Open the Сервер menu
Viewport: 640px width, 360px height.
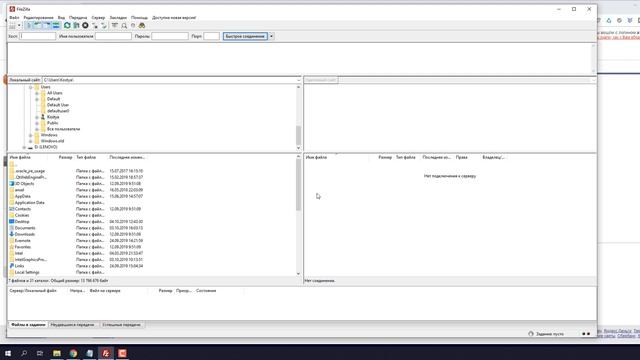98,18
